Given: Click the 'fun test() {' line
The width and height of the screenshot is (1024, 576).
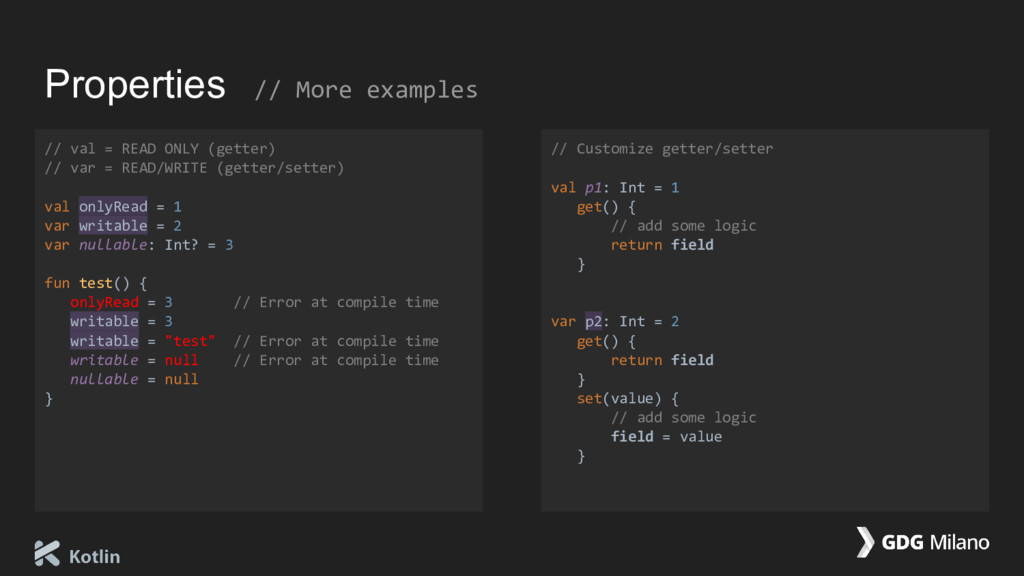Looking at the screenshot, I should click(96, 283).
